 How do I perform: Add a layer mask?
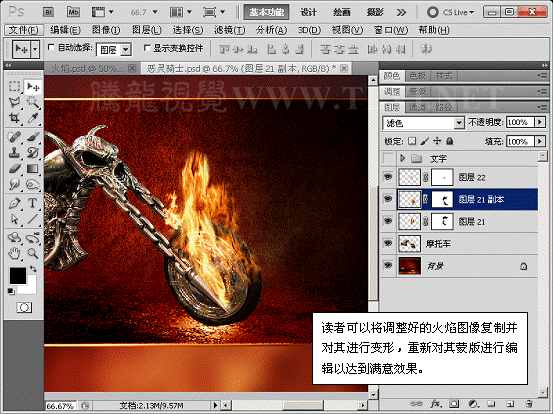(454, 403)
